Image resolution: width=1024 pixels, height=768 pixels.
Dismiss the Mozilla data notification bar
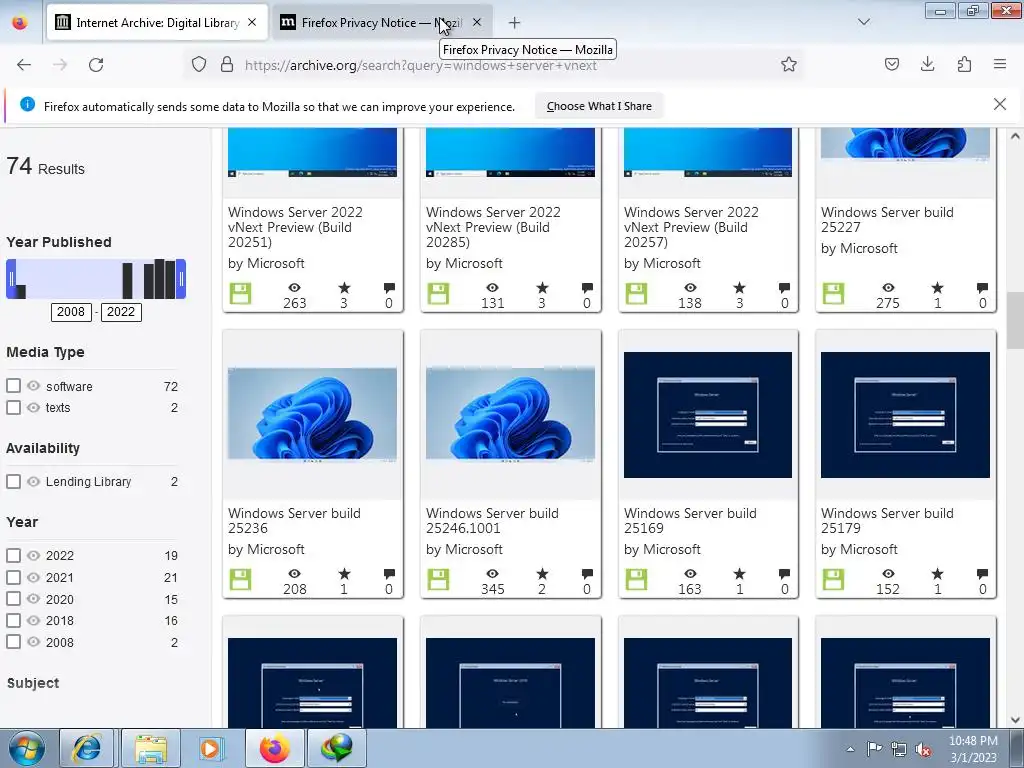click(1000, 104)
